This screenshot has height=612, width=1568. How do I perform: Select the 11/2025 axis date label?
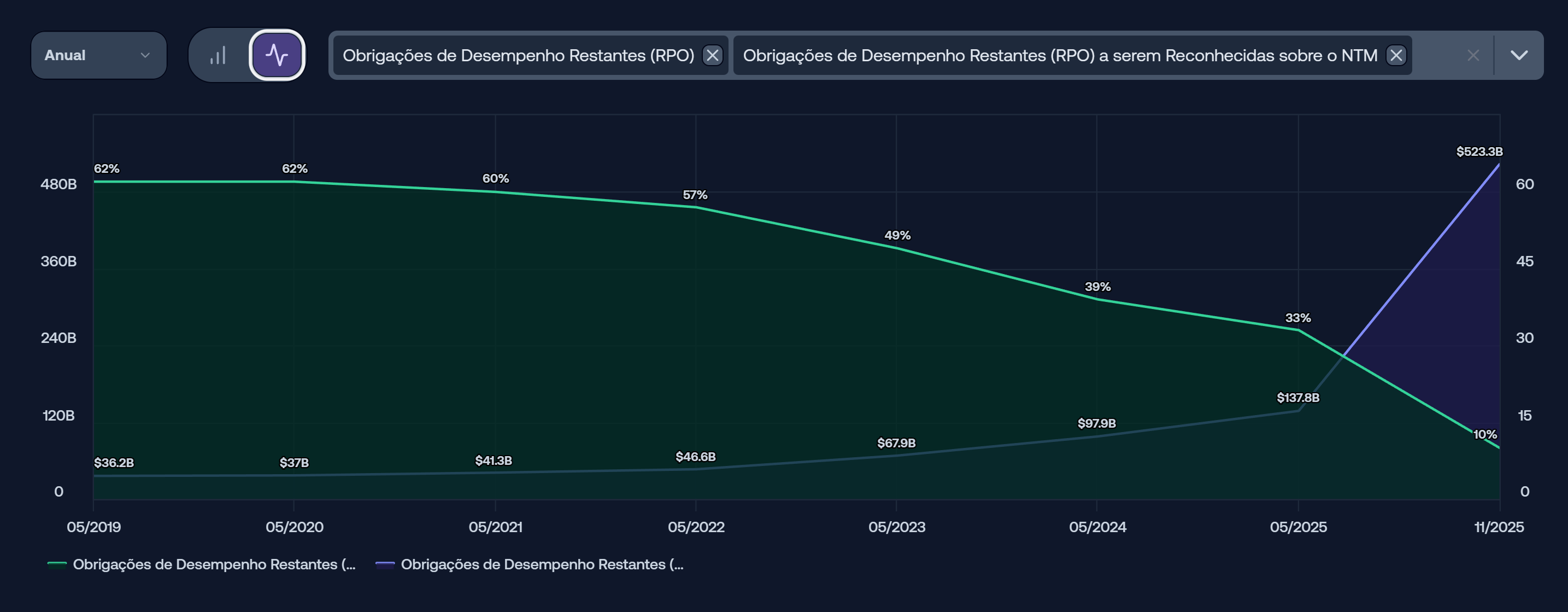point(1499,527)
